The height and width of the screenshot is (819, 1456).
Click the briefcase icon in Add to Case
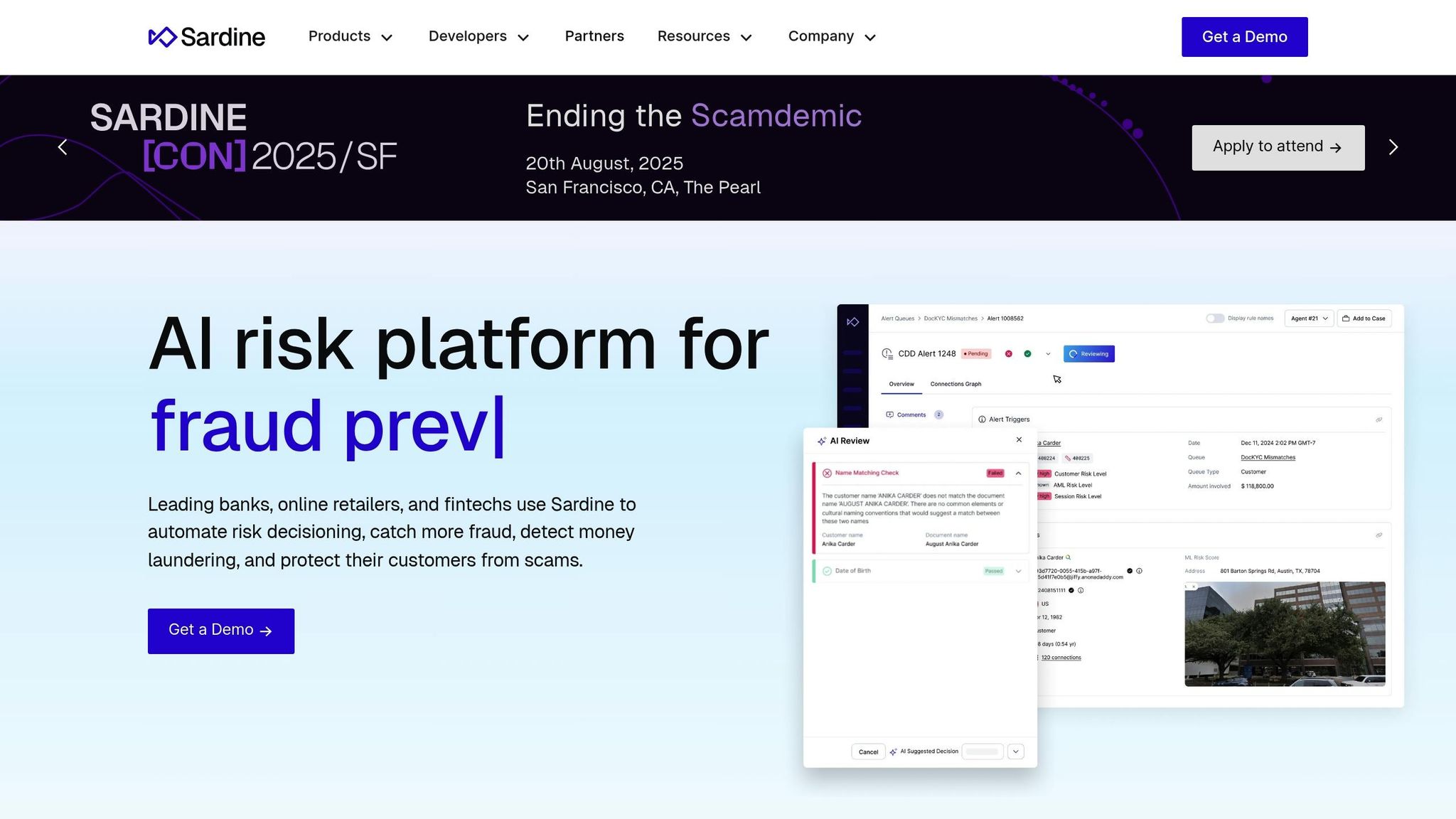click(1346, 318)
